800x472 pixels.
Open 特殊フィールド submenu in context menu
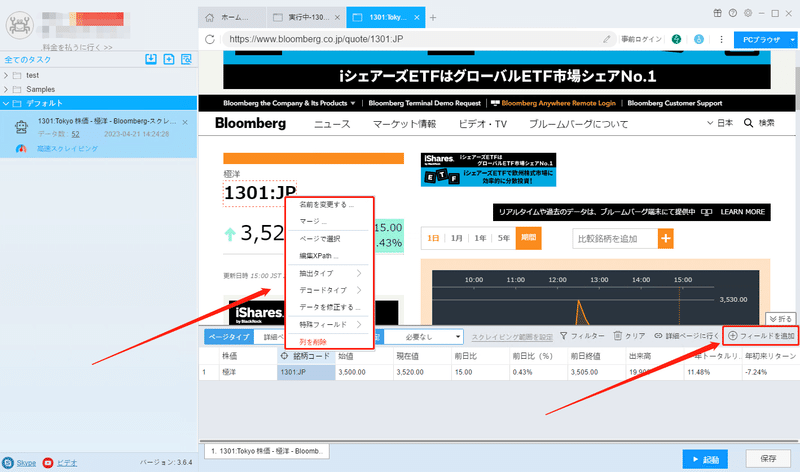point(330,325)
